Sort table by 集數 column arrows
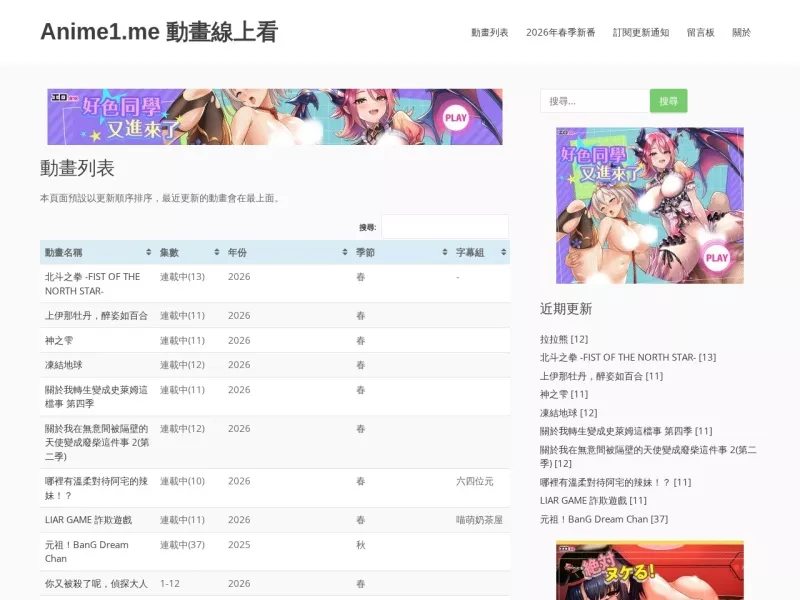This screenshot has width=800, height=600. [217, 252]
